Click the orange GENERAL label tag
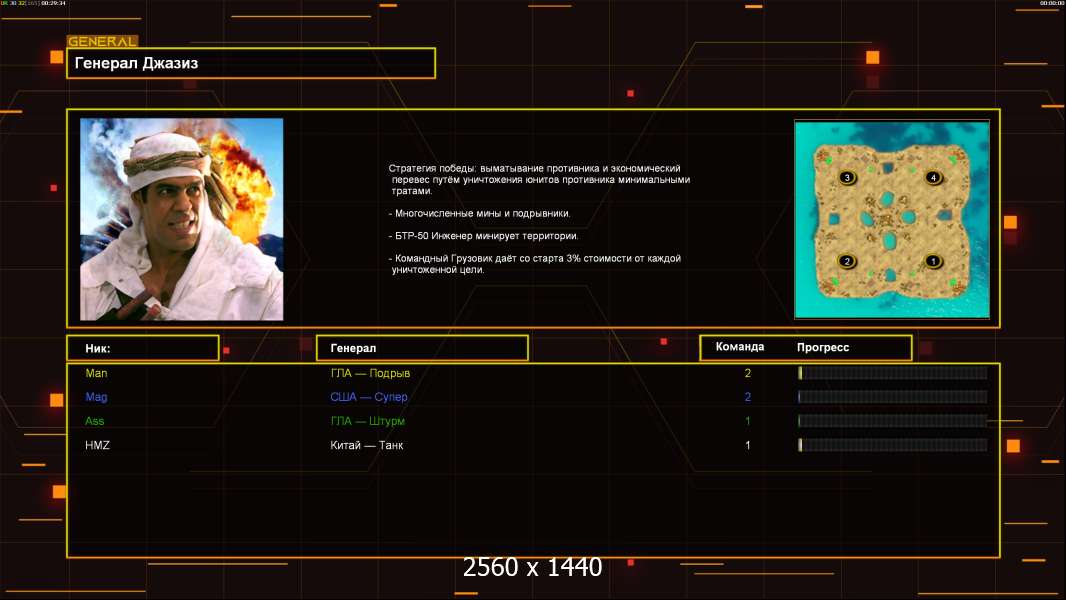This screenshot has width=1066, height=600. click(x=102, y=42)
